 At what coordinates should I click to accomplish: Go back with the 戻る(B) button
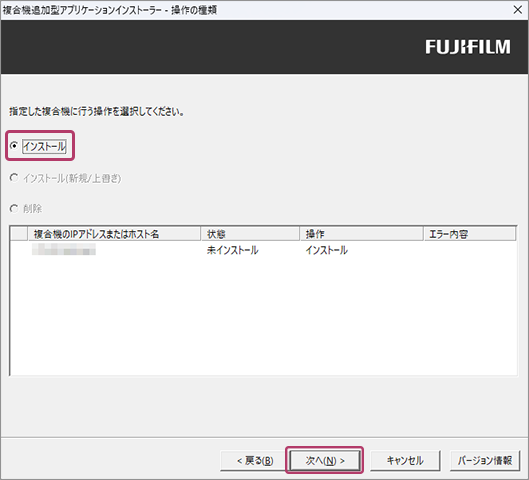coord(255,460)
